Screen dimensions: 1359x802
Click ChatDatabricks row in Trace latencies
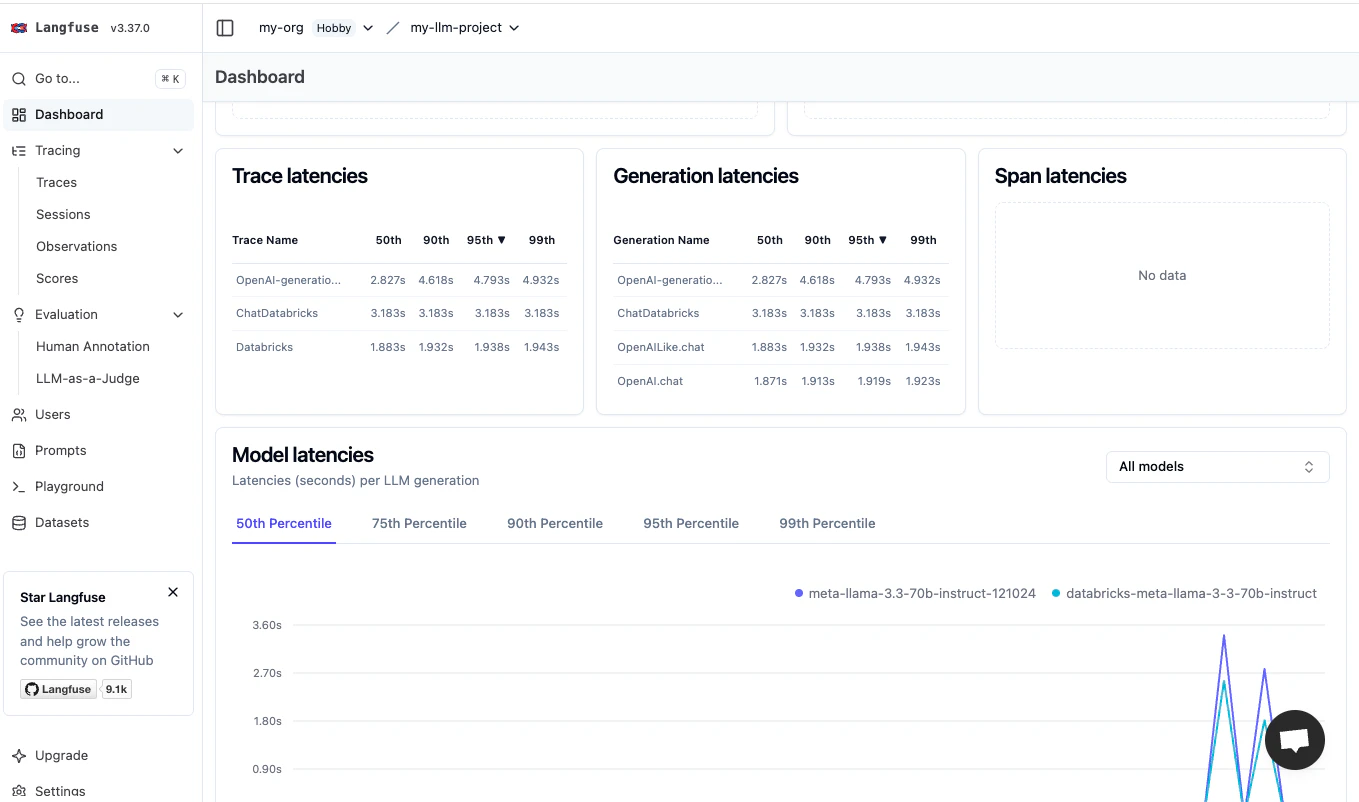399,314
